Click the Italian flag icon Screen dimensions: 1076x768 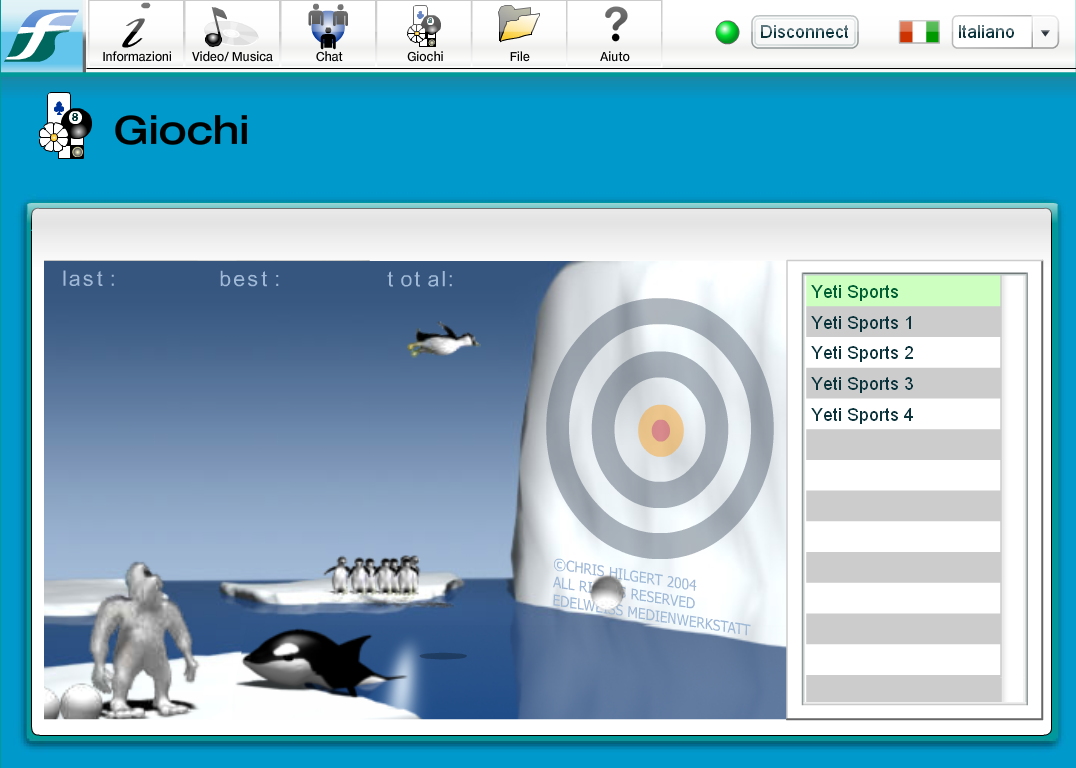(x=919, y=32)
